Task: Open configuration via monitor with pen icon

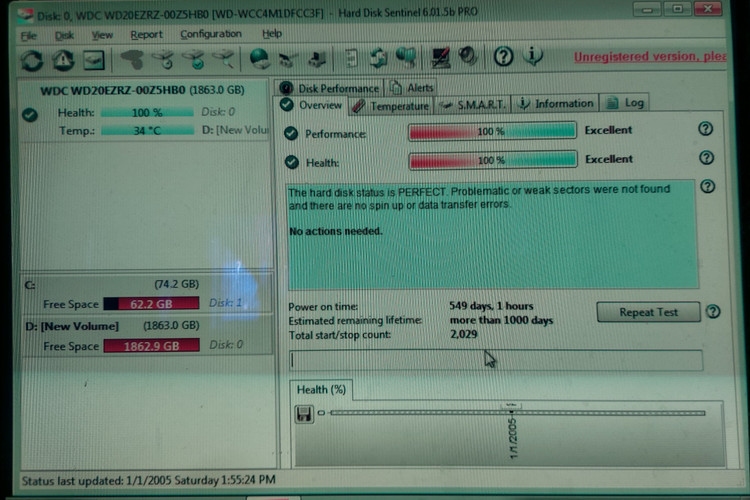Action: 441,57
